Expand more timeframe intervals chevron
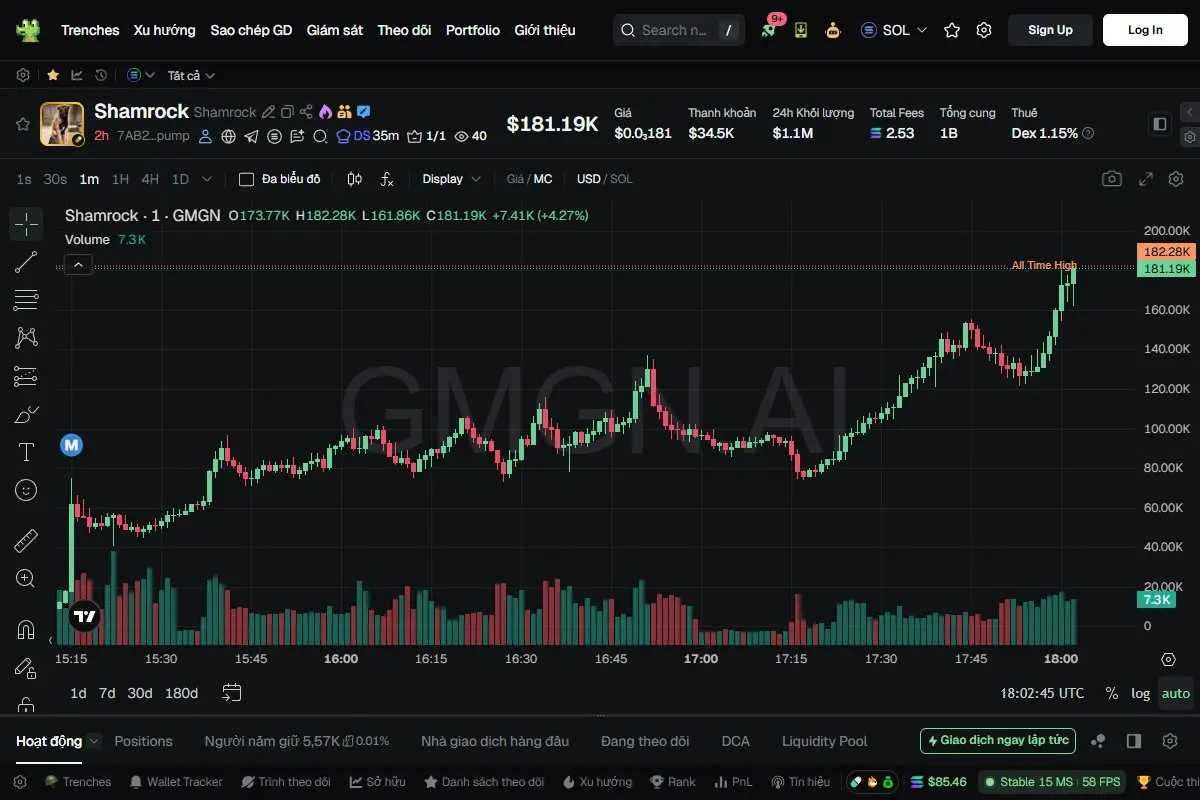1200x800 pixels. (207, 179)
